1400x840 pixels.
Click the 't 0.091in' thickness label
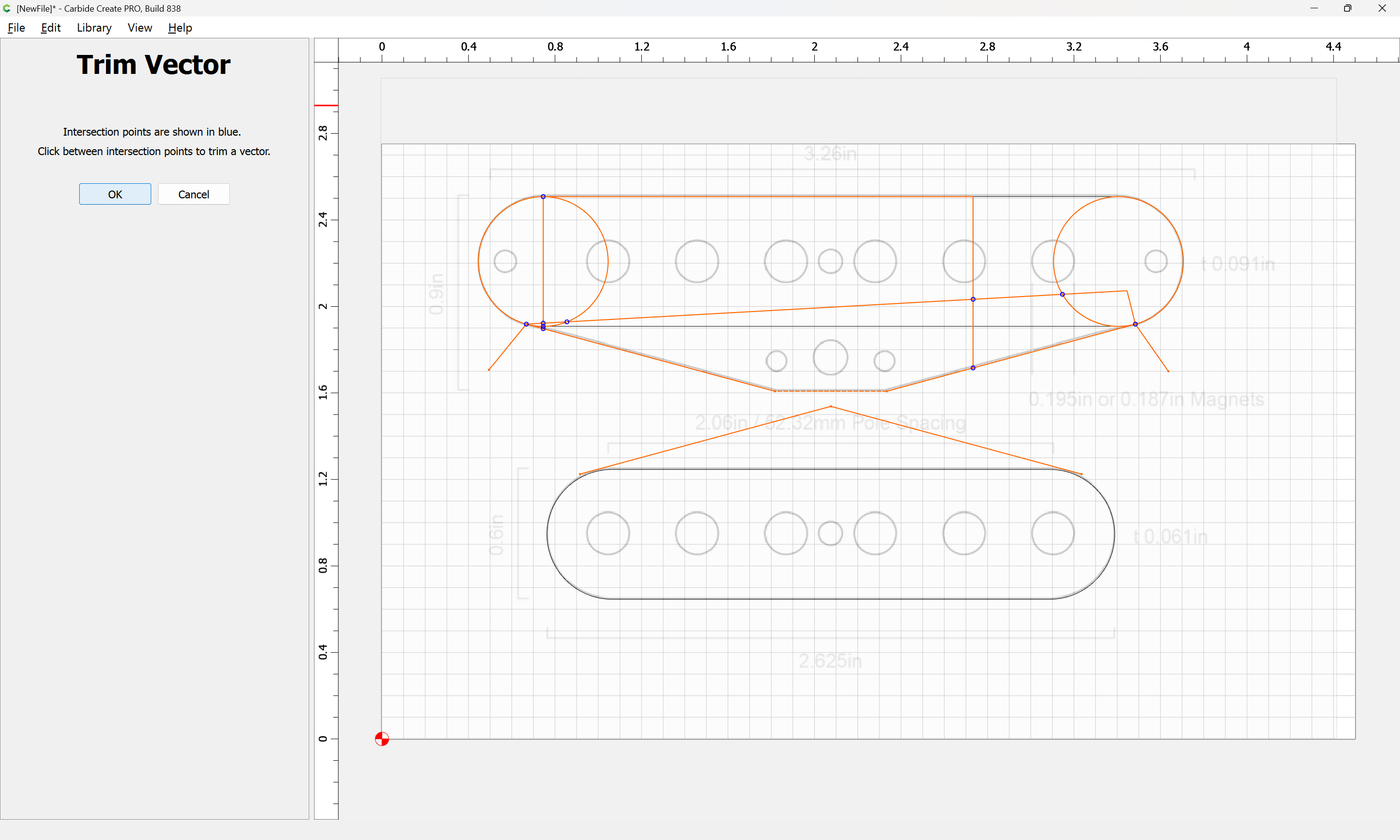pos(1238,264)
